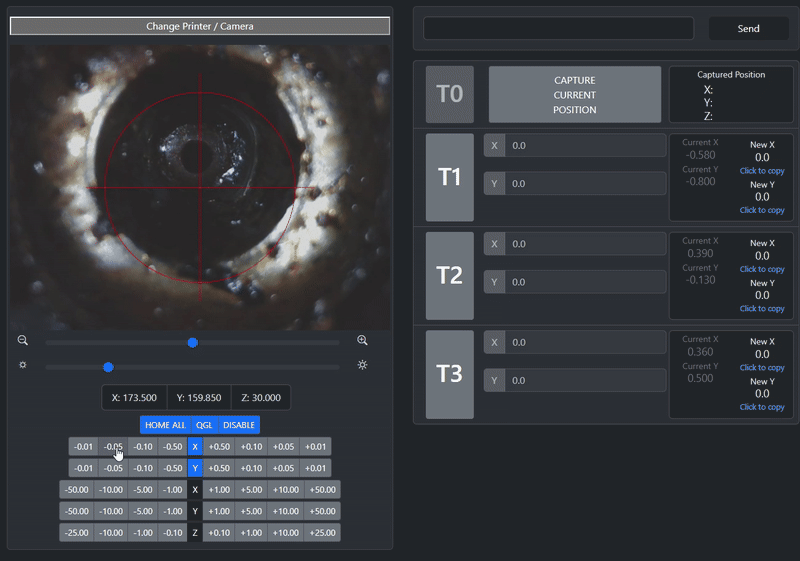
Task: Open the Change Printer / Camera bar
Action: (x=200, y=26)
